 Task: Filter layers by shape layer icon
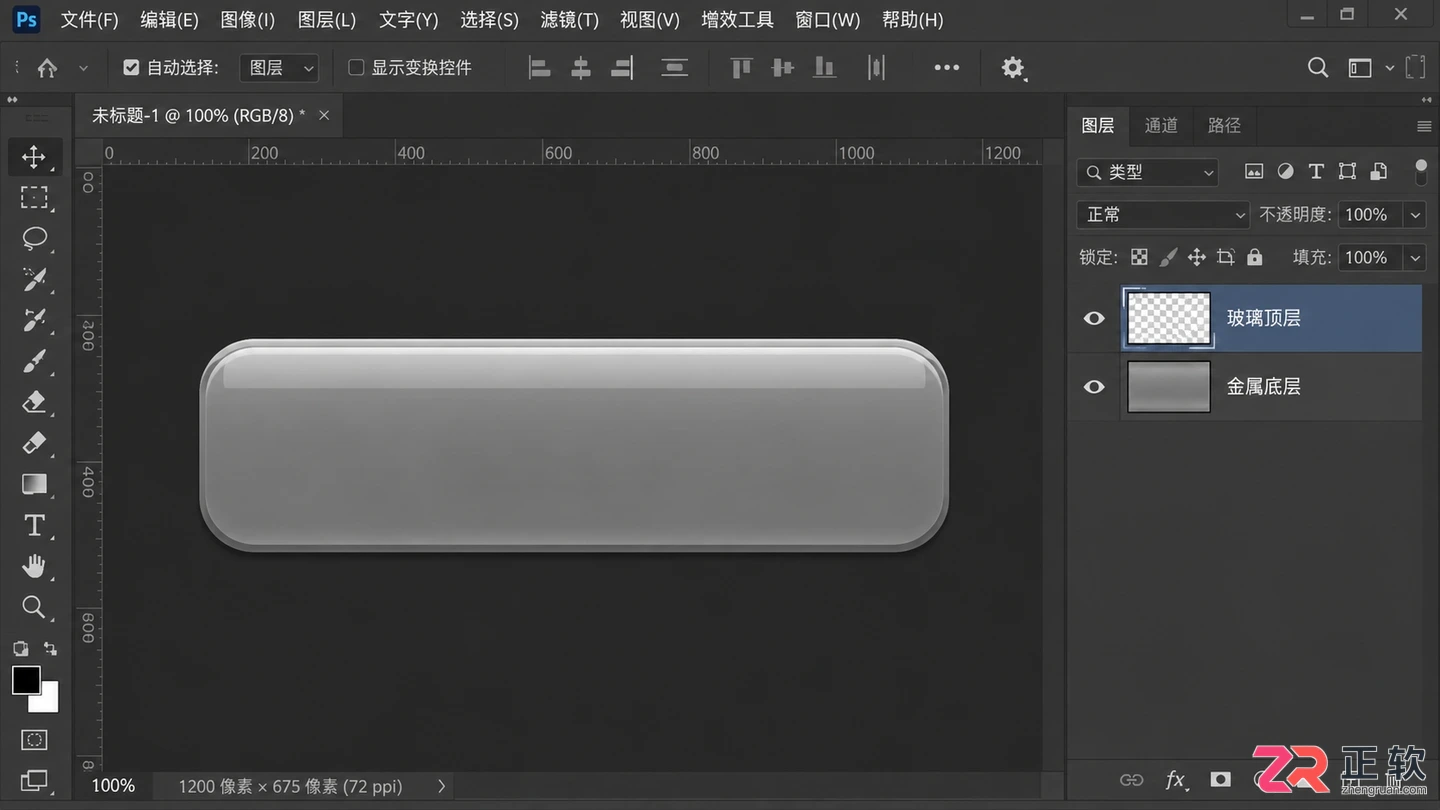(x=1347, y=172)
